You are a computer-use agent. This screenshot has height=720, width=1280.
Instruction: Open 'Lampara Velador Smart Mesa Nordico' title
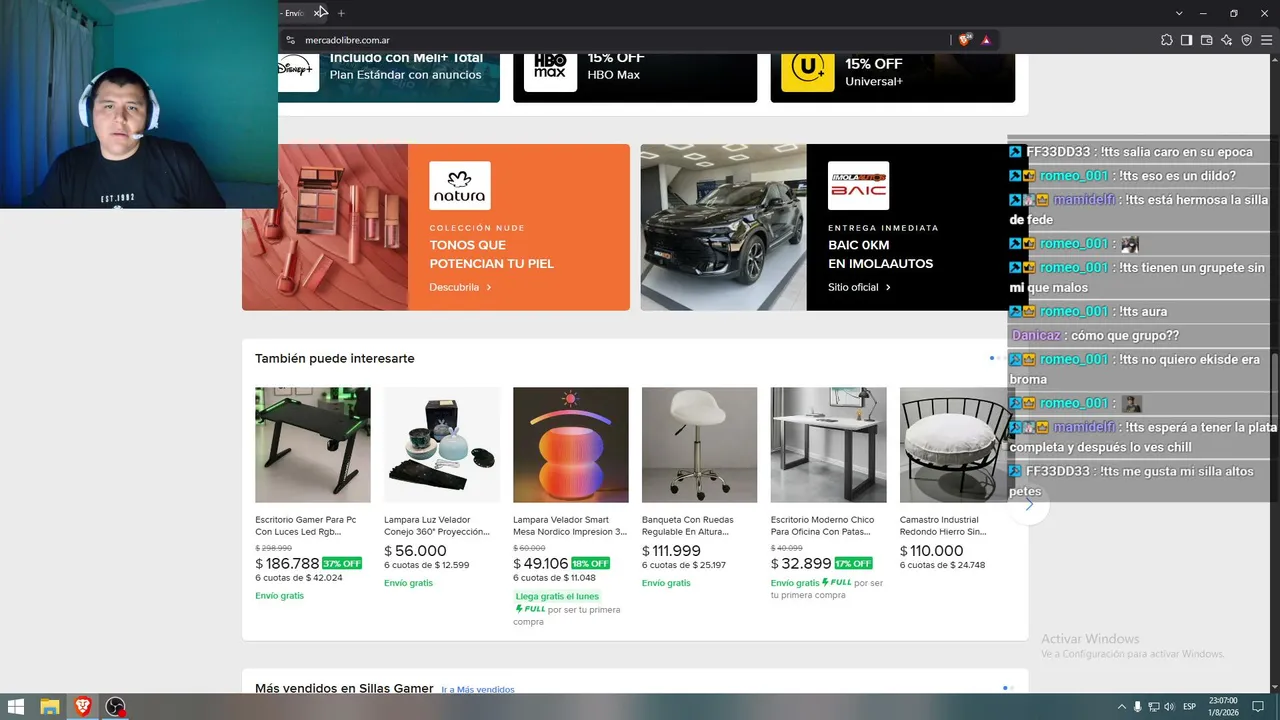(570, 526)
